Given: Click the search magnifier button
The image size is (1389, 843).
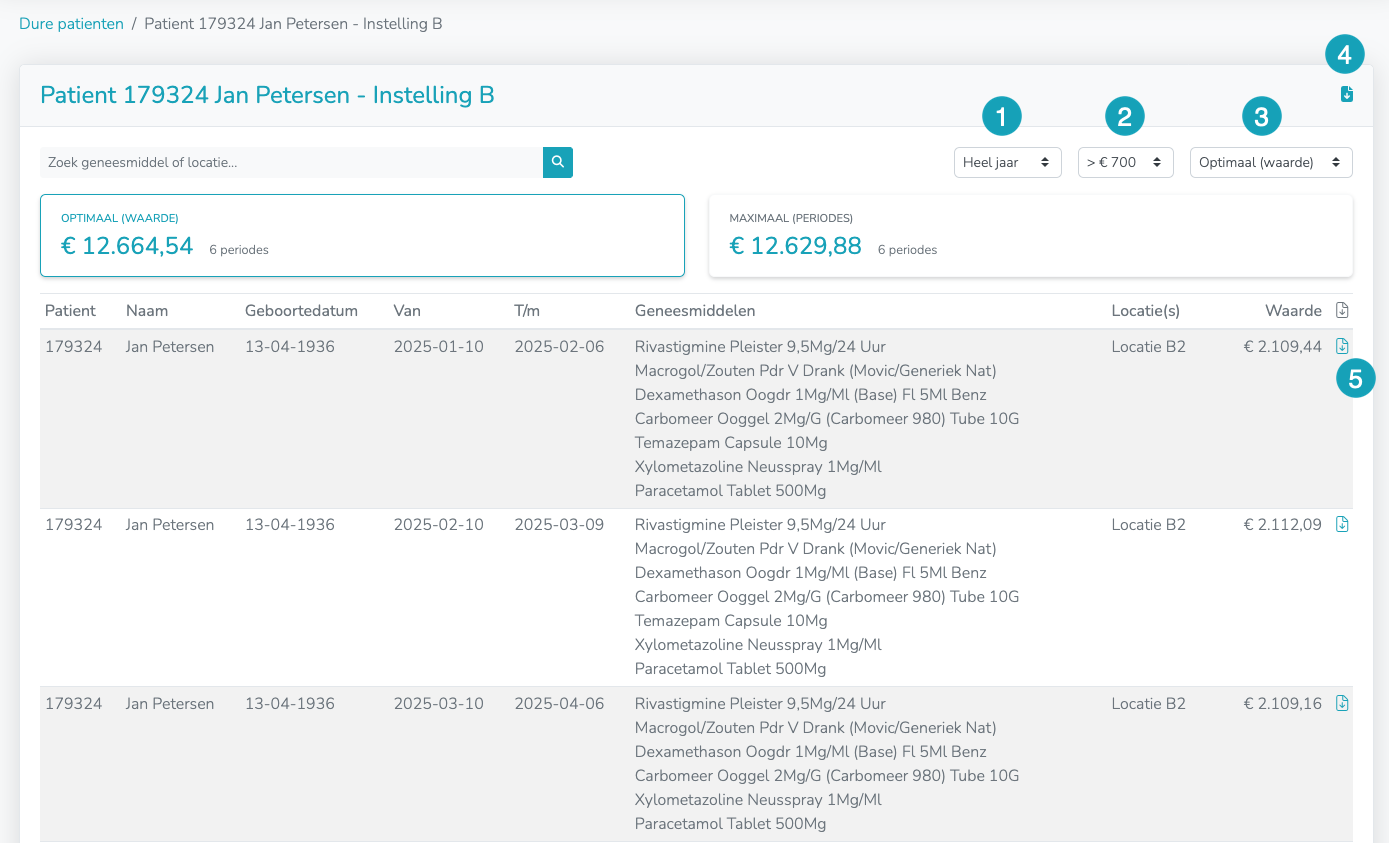Looking at the screenshot, I should pyautogui.click(x=558, y=162).
